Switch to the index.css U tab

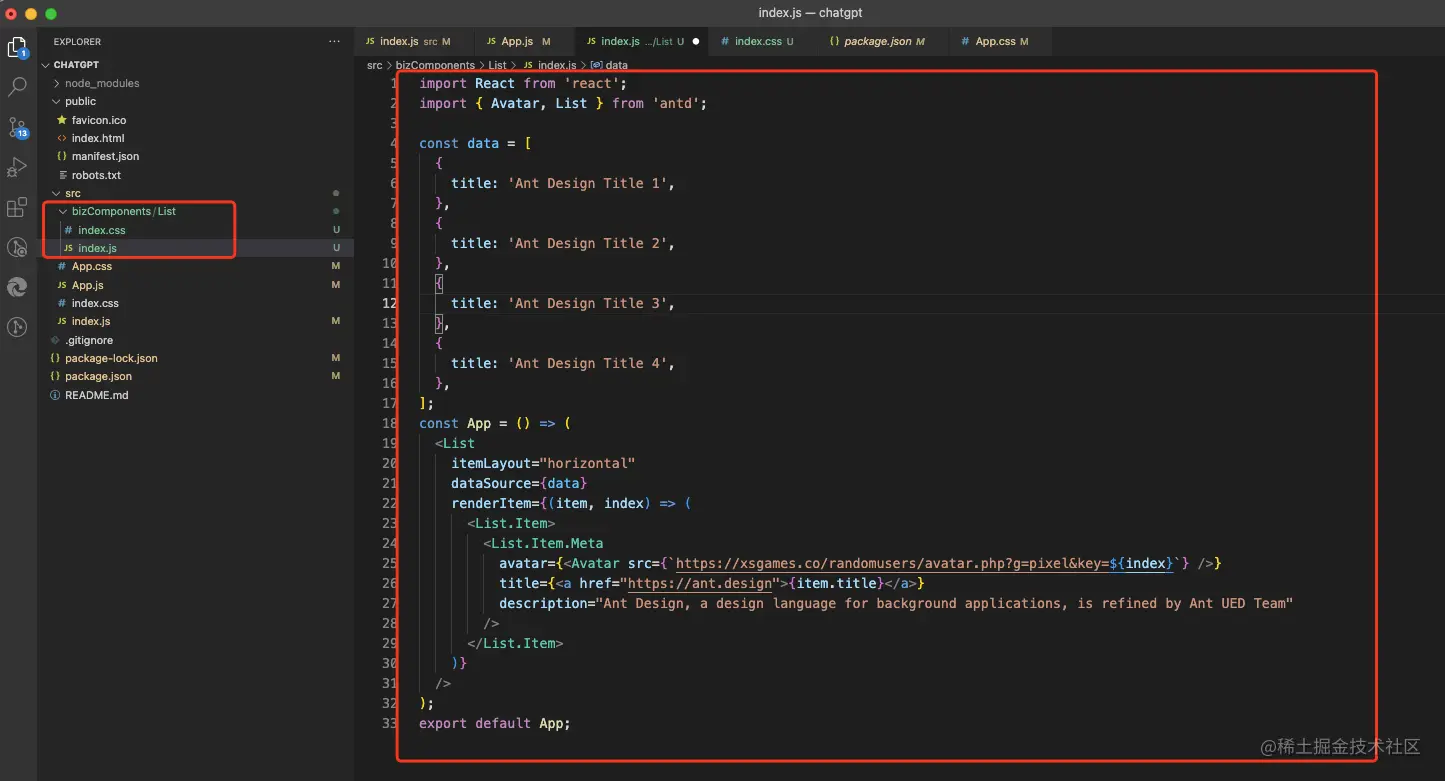click(x=763, y=41)
